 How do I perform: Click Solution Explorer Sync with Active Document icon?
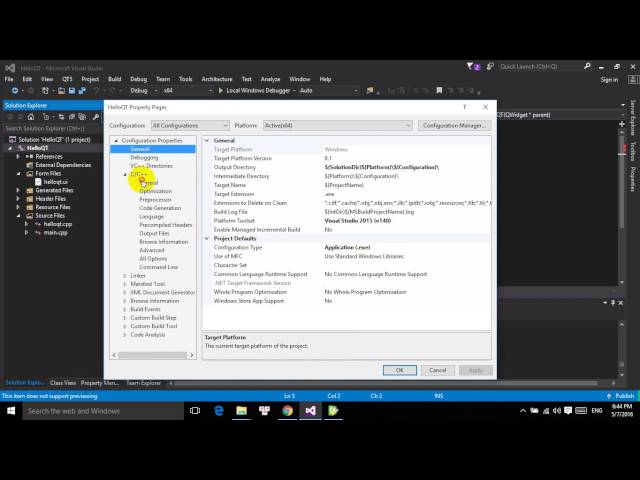pyautogui.click(x=61, y=117)
